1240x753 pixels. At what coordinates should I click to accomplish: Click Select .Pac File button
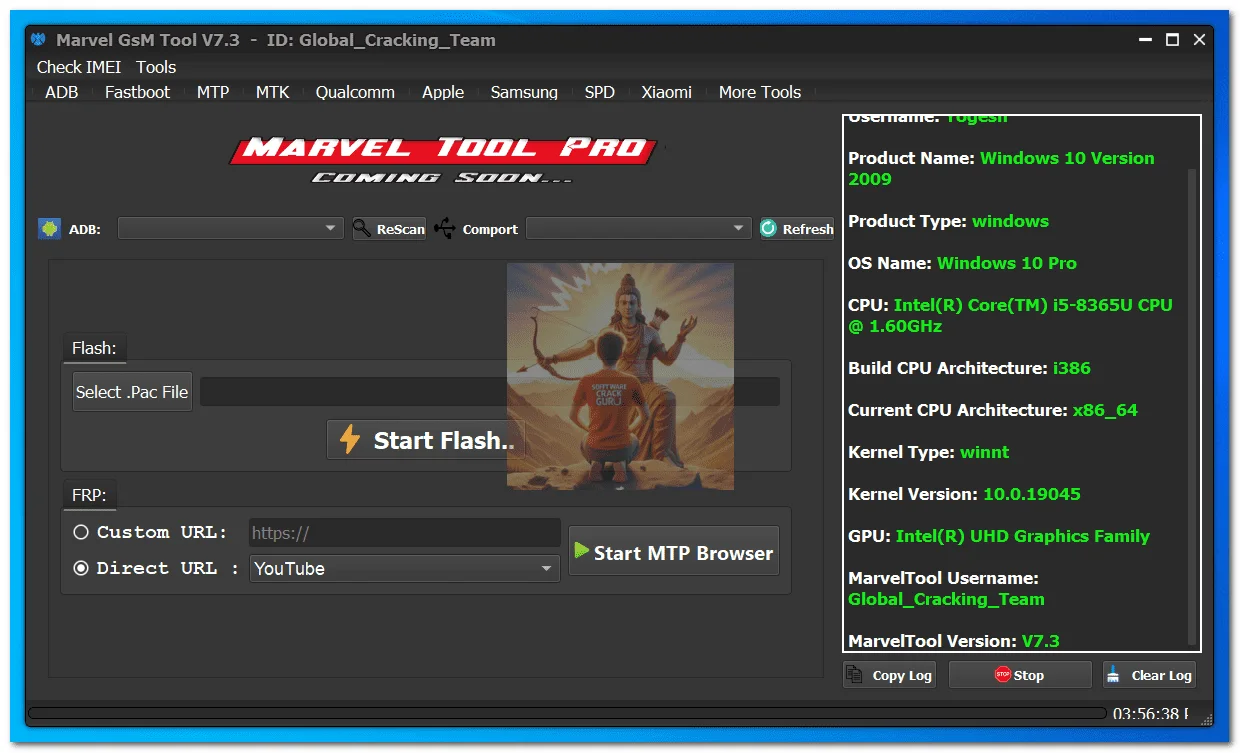tap(132, 392)
